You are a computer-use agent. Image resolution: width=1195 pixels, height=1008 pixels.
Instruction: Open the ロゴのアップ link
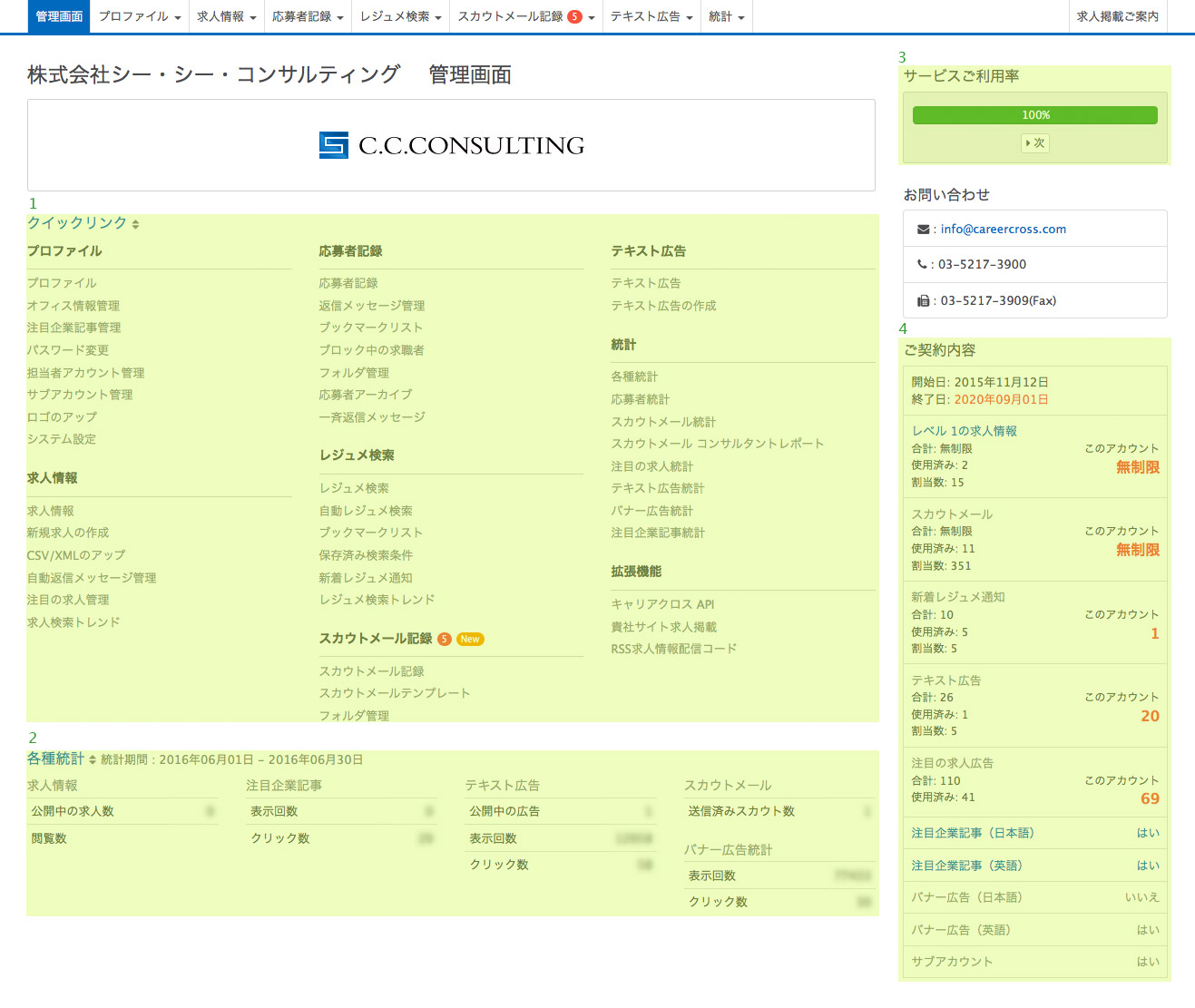pos(62,418)
